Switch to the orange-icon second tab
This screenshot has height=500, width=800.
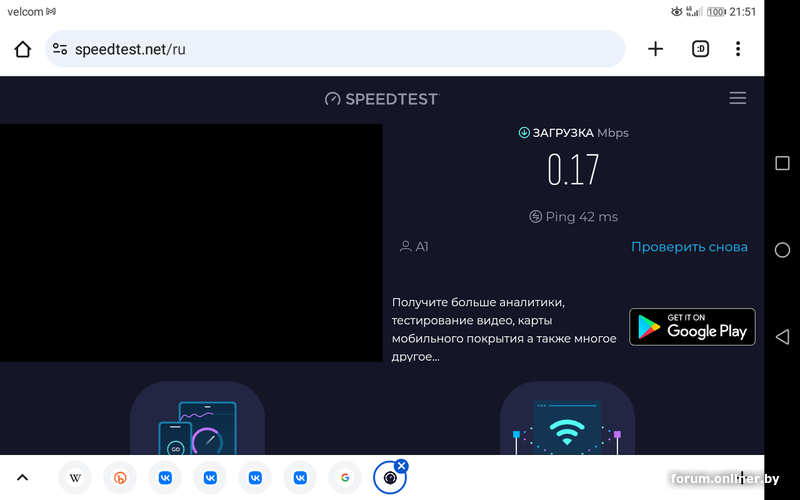[120, 478]
